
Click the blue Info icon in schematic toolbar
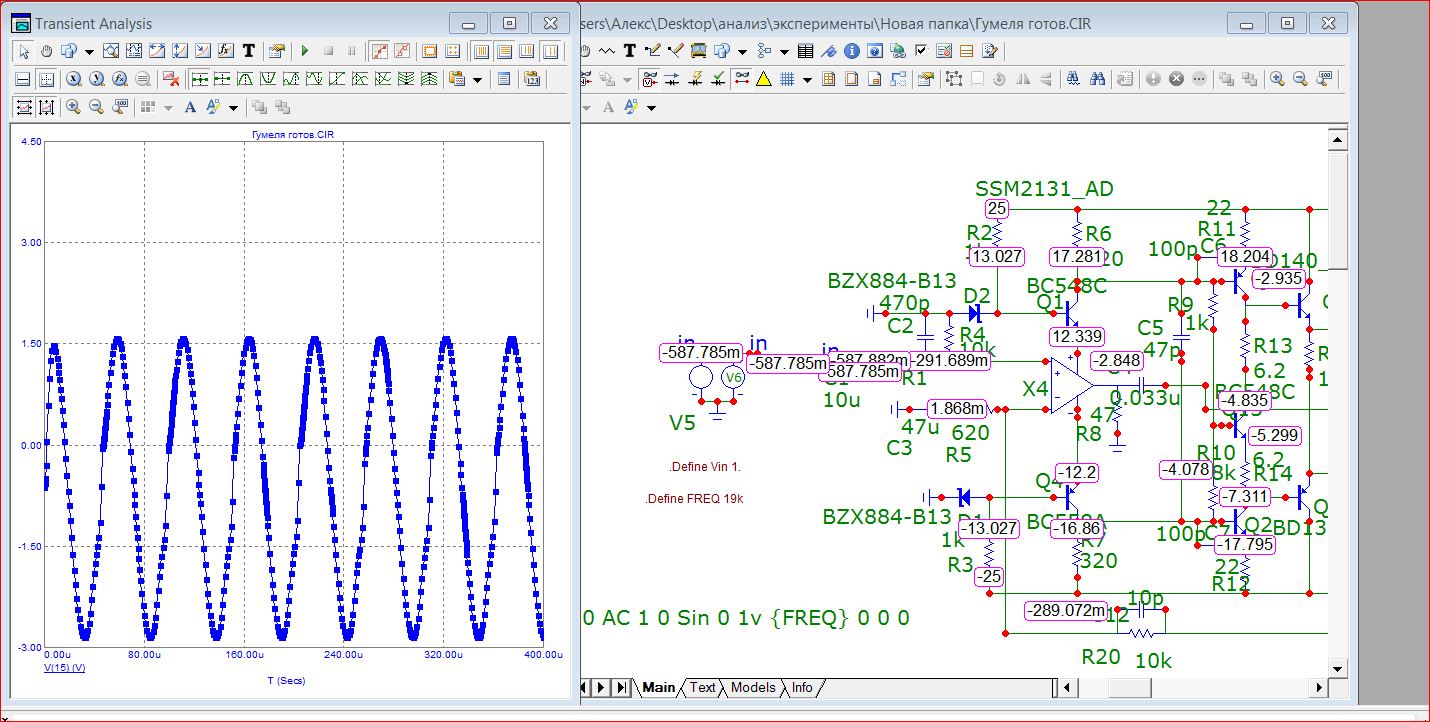click(x=851, y=51)
